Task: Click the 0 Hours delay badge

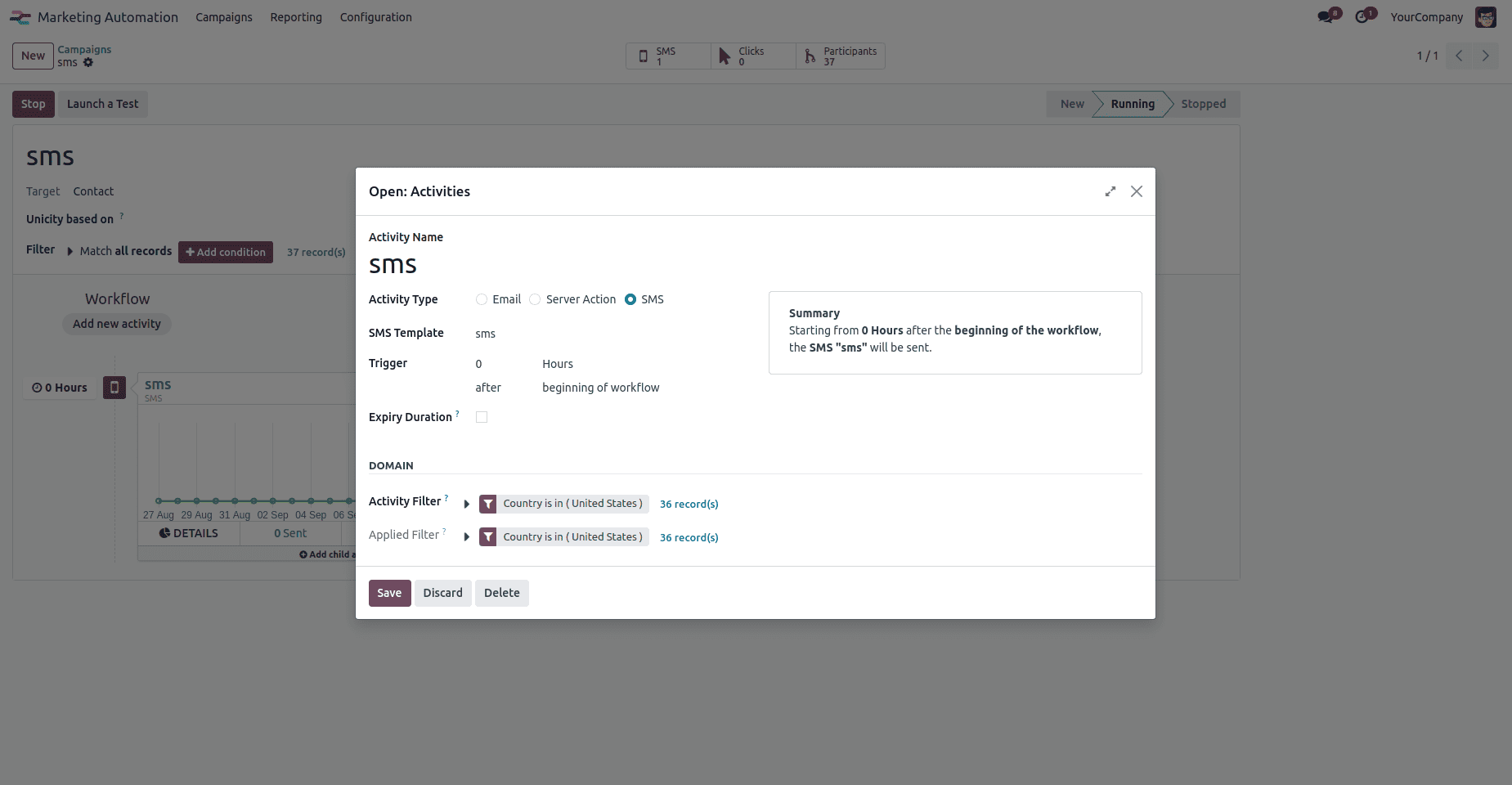Action: point(60,388)
